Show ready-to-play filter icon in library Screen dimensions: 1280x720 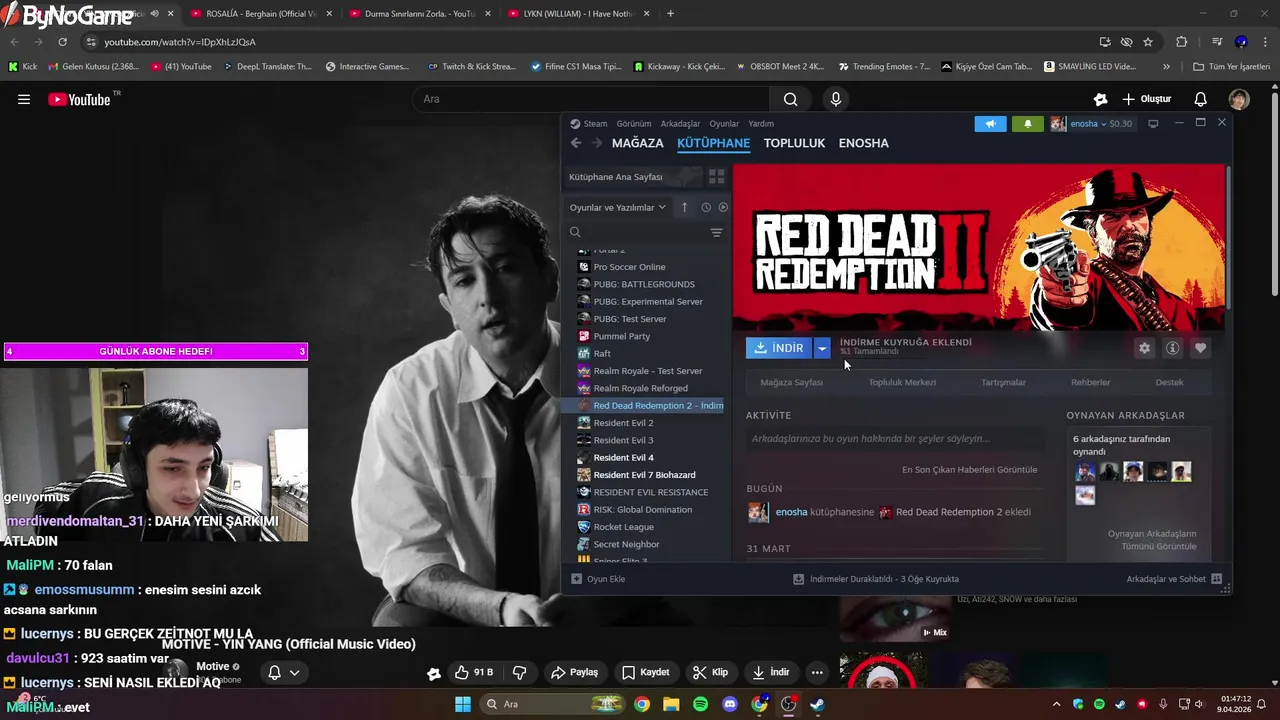click(723, 207)
